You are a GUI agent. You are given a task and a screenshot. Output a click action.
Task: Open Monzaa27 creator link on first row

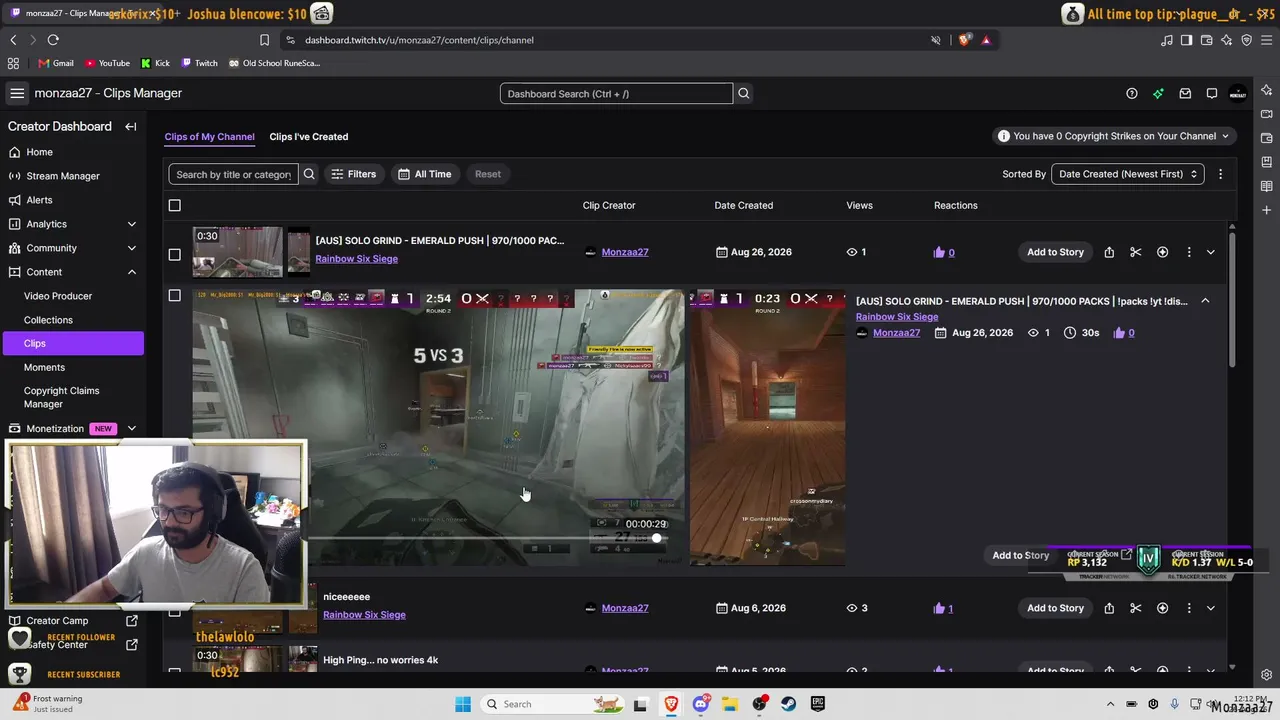tap(625, 252)
